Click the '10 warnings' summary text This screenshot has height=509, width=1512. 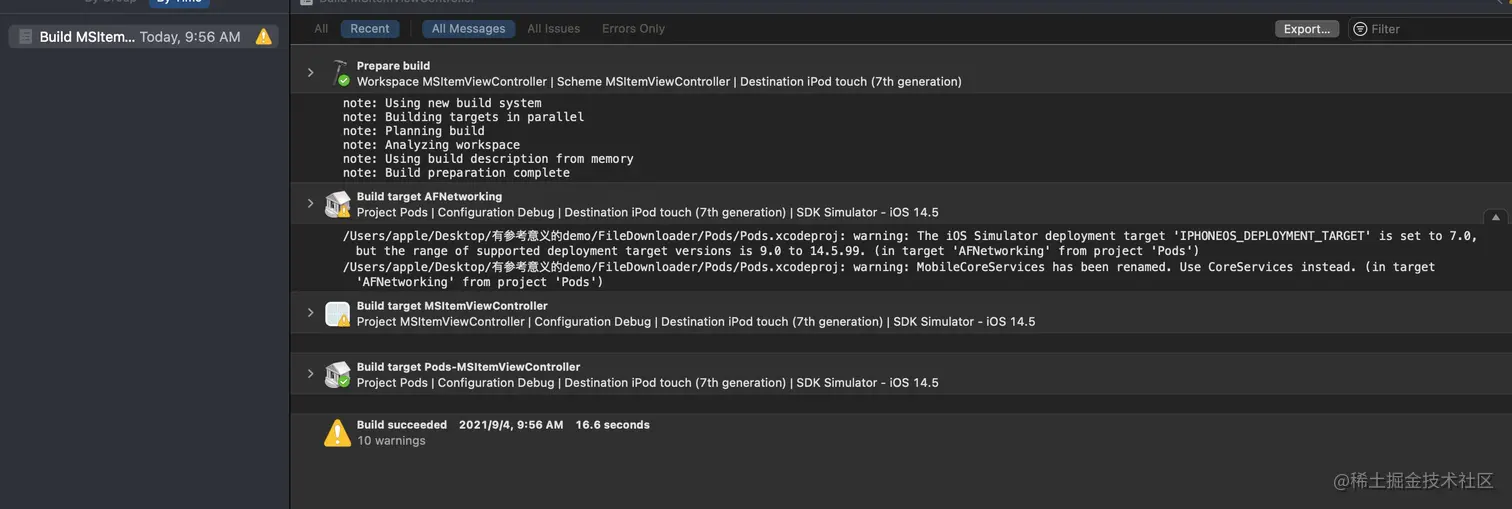click(391, 441)
